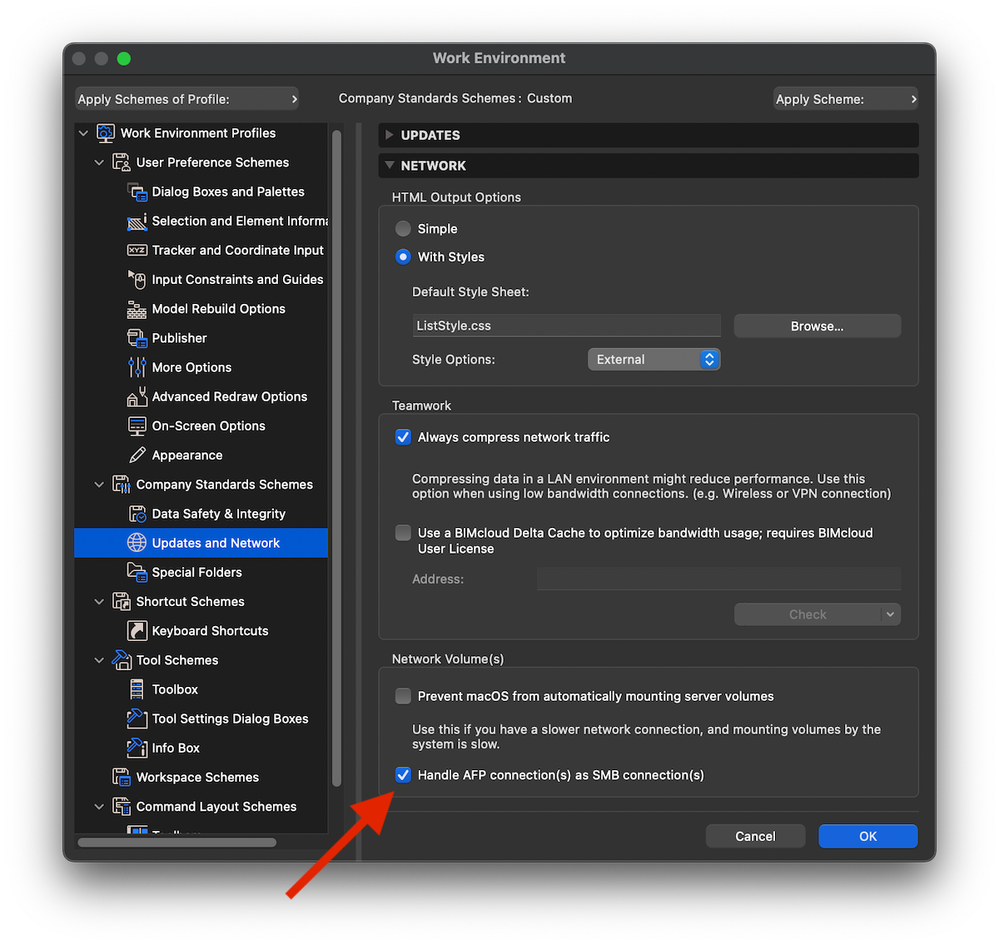Select the Keyboard Shortcuts icon

(137, 631)
